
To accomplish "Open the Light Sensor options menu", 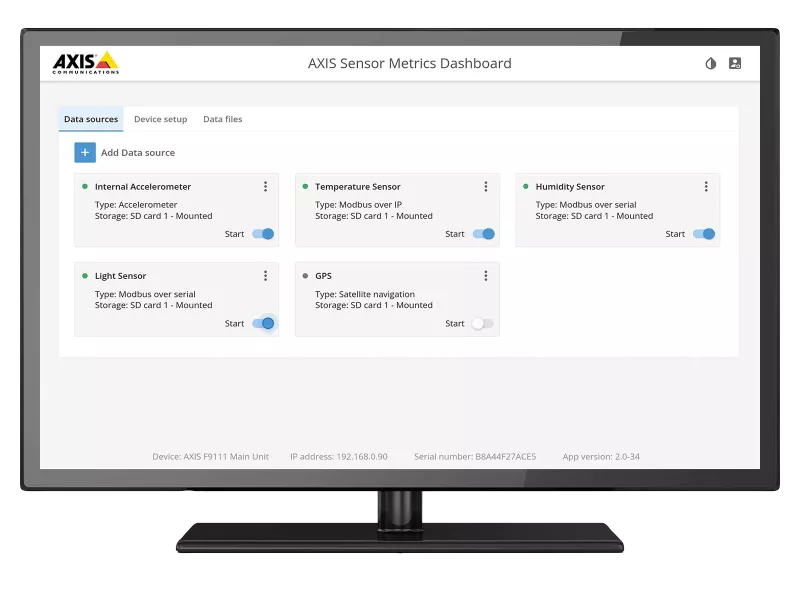I will pyautogui.click(x=264, y=274).
